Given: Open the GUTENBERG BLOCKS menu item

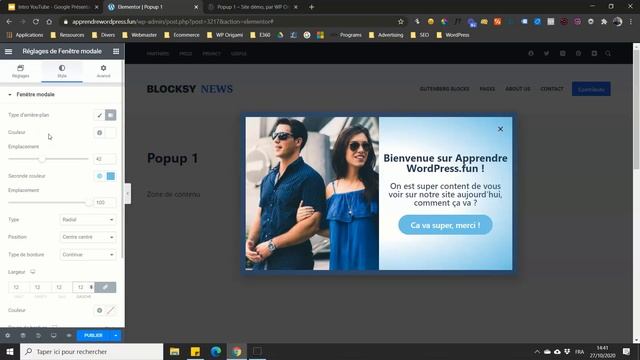Looking at the screenshot, I should tap(444, 89).
